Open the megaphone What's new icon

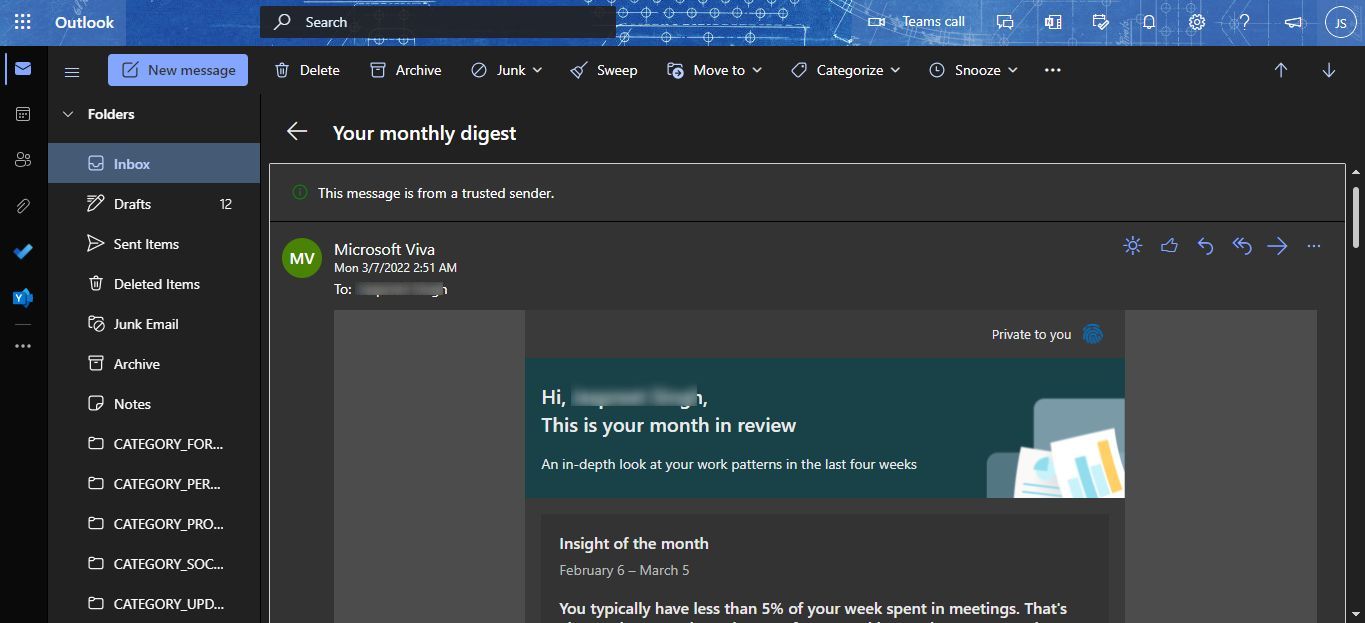pyautogui.click(x=1293, y=22)
